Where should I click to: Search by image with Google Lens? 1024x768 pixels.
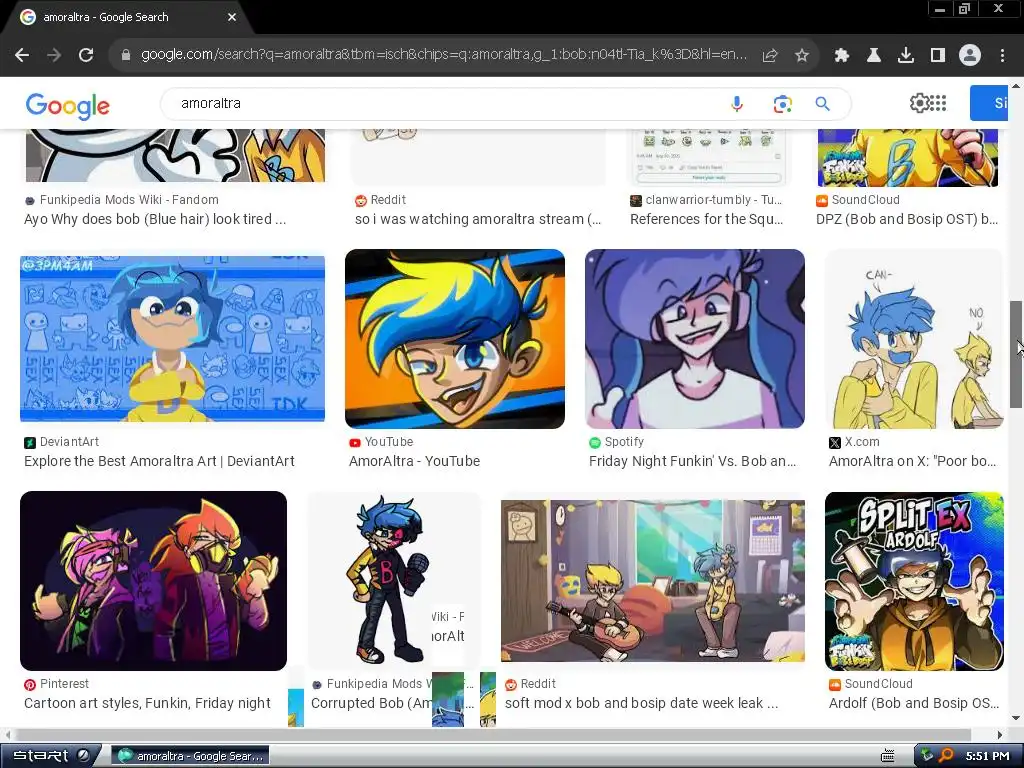782,104
